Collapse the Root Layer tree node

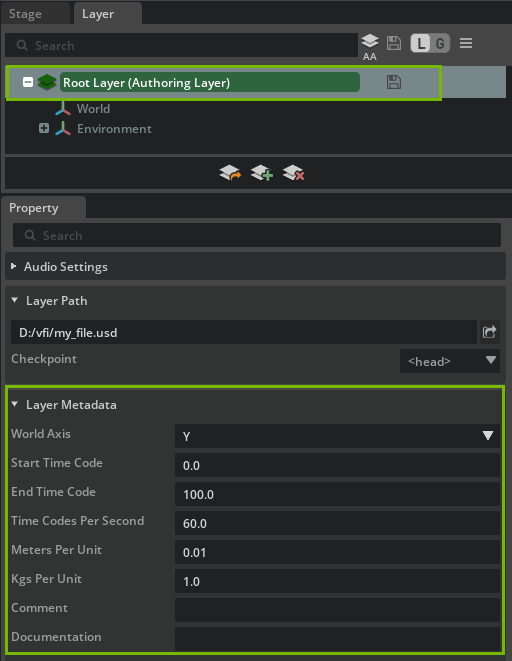(28, 82)
